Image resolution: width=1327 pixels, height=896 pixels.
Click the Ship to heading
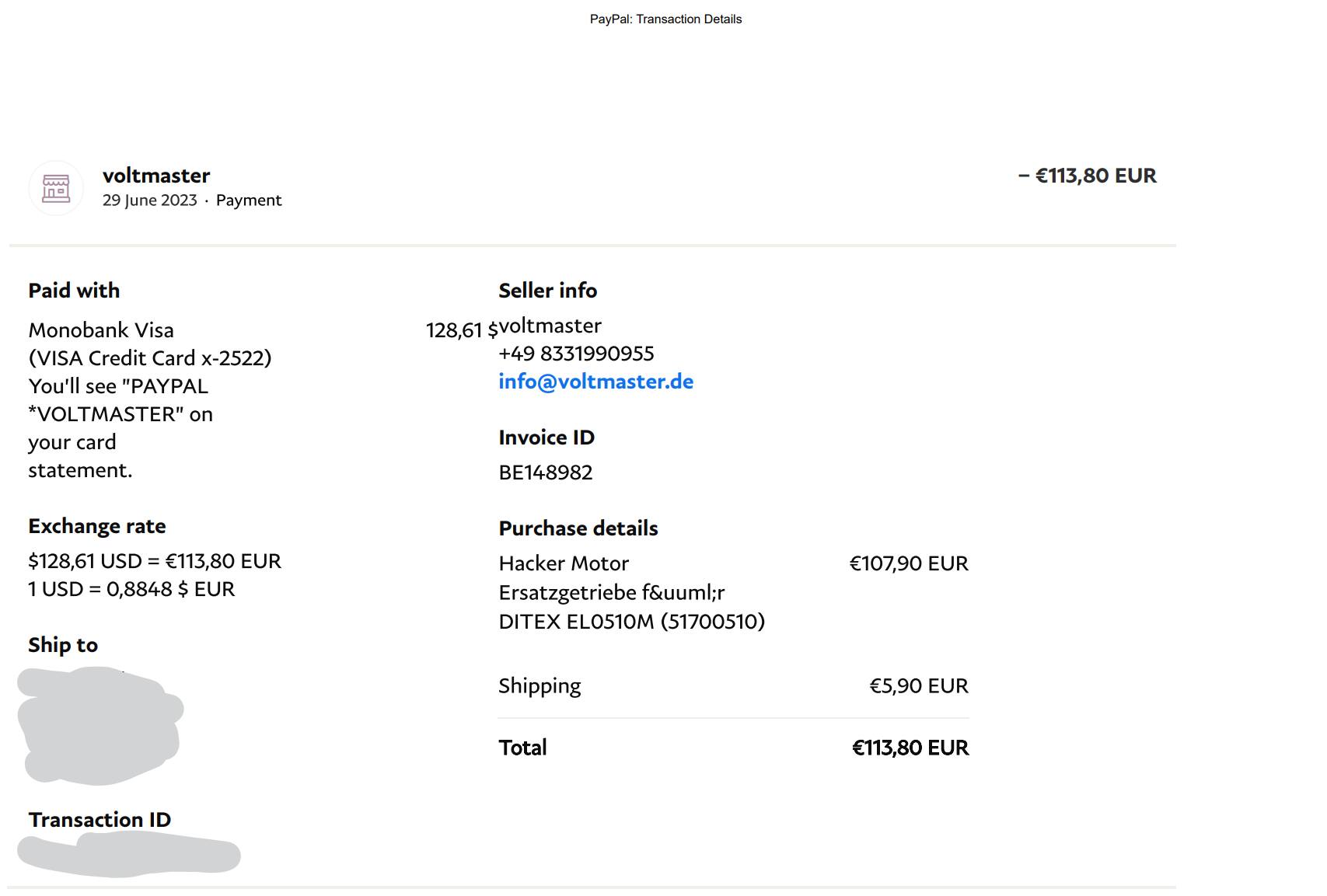point(63,645)
